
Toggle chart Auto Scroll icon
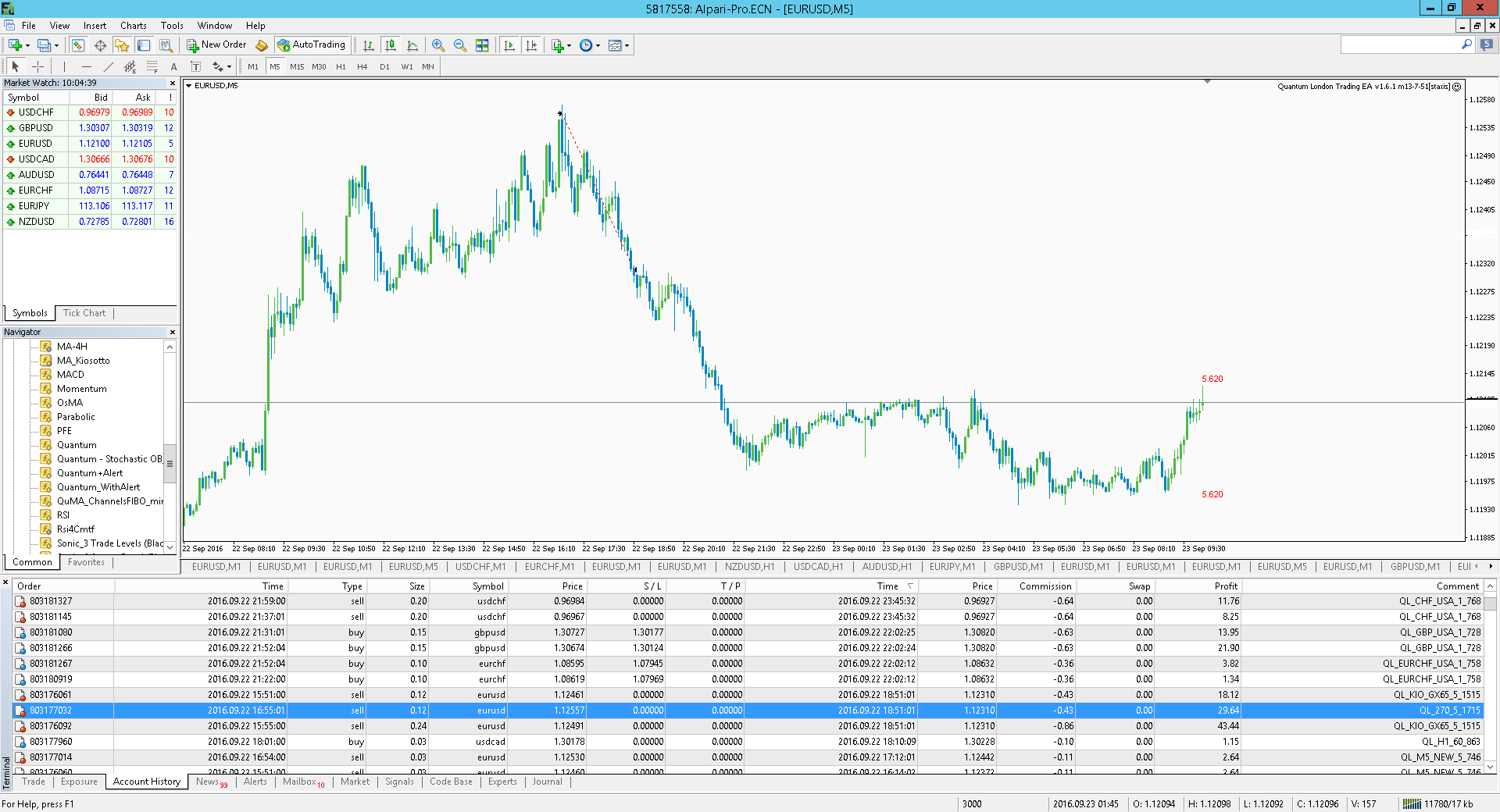pos(509,45)
